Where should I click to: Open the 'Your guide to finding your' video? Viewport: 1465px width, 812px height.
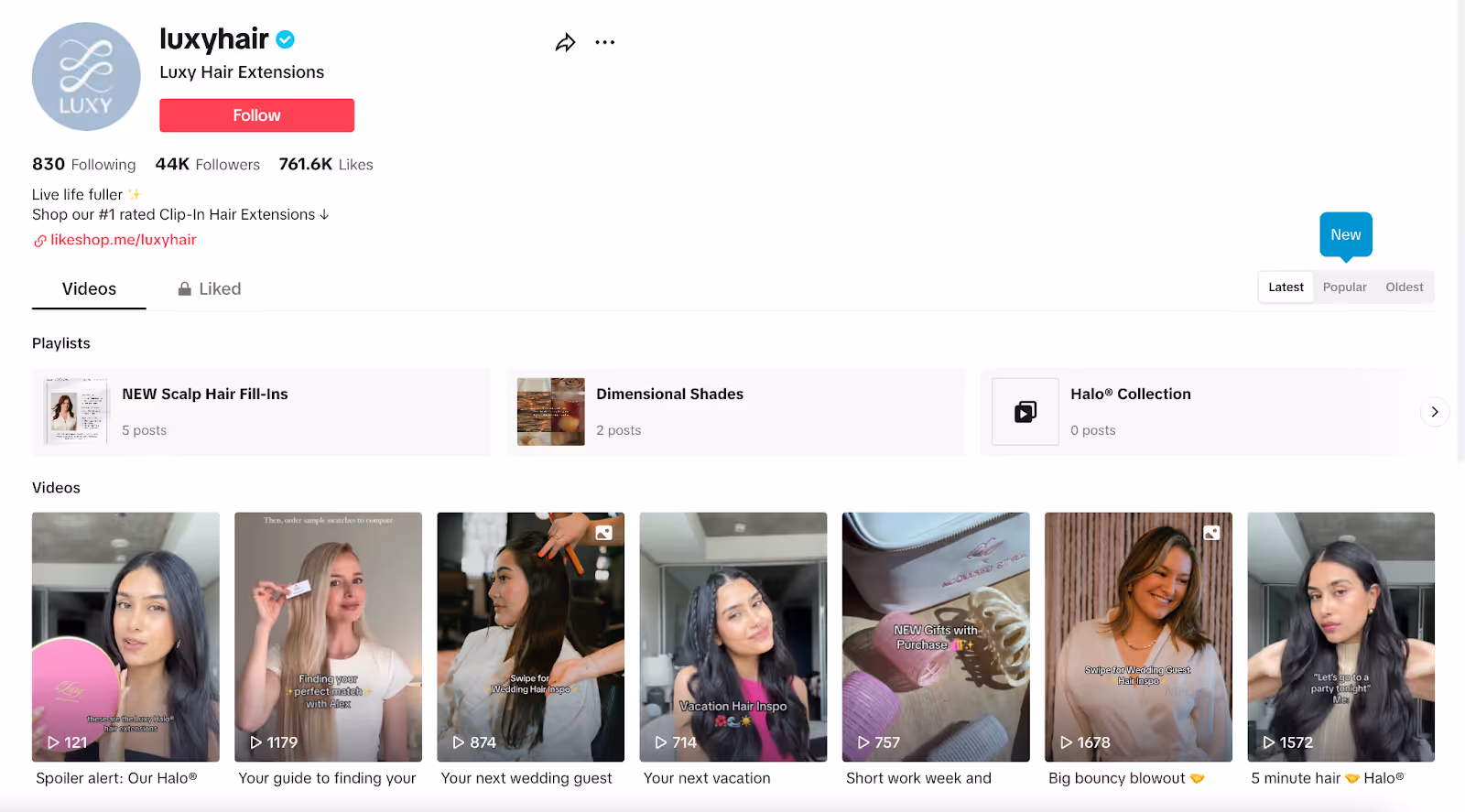[x=328, y=637]
